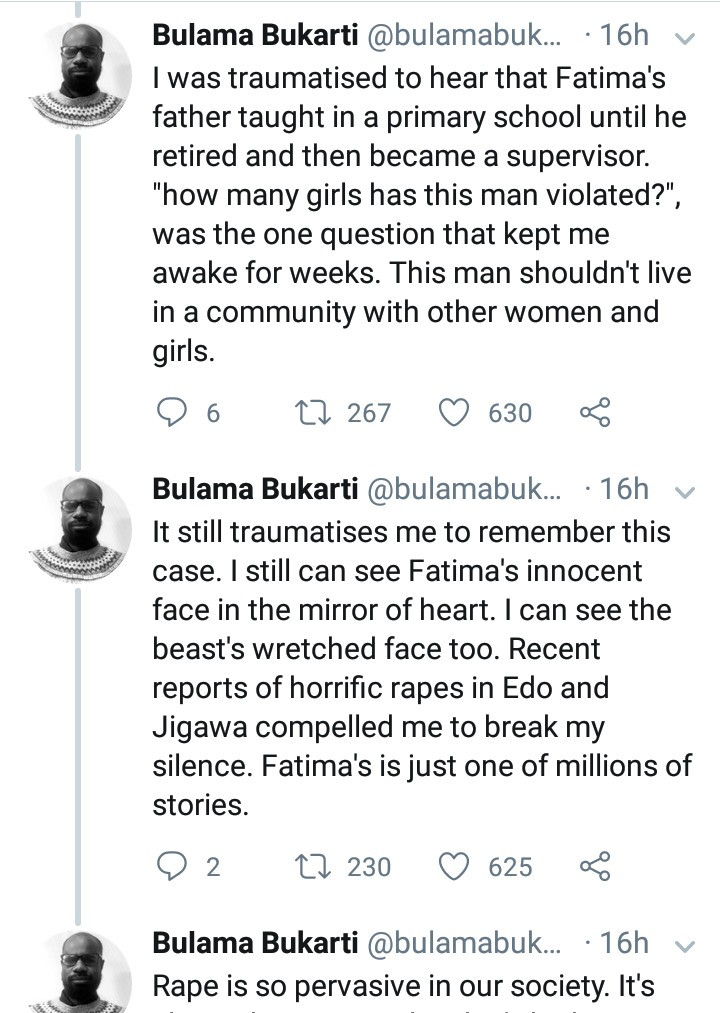Expand the second tweet's dropdown arrow
The width and height of the screenshot is (720, 1013).
point(685,491)
